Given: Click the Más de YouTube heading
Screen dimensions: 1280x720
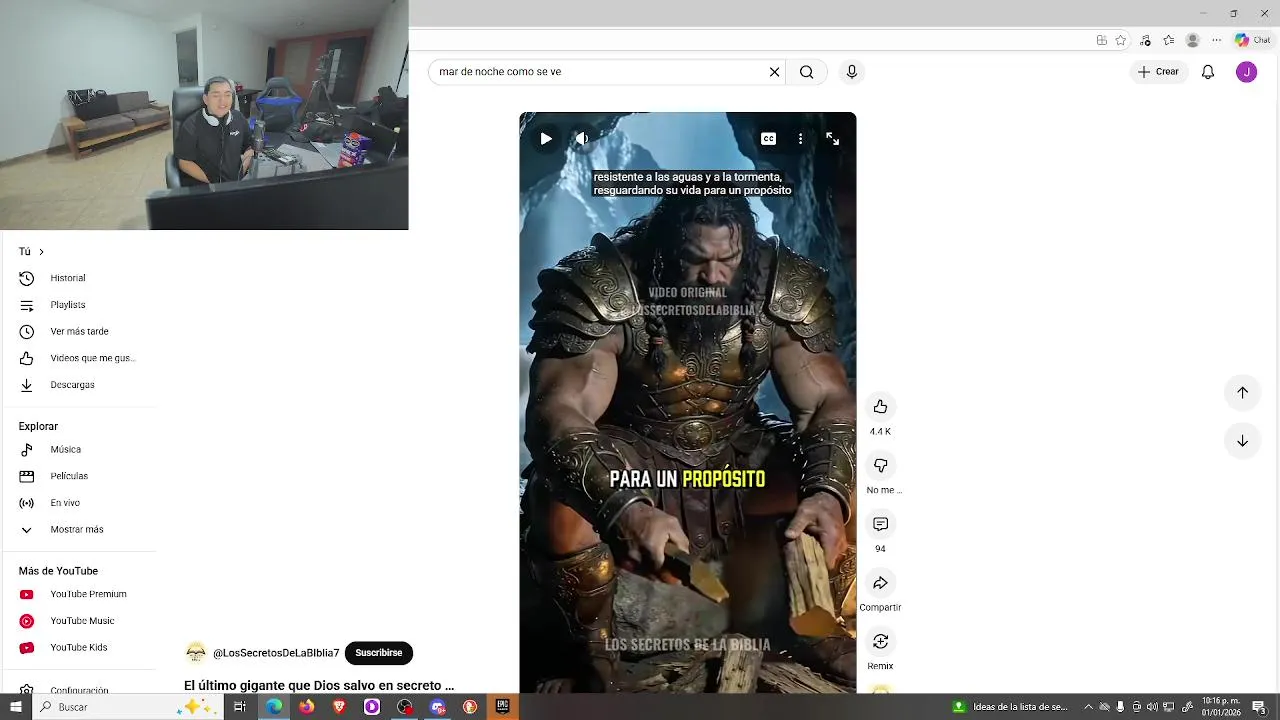Looking at the screenshot, I should click(x=58, y=571).
